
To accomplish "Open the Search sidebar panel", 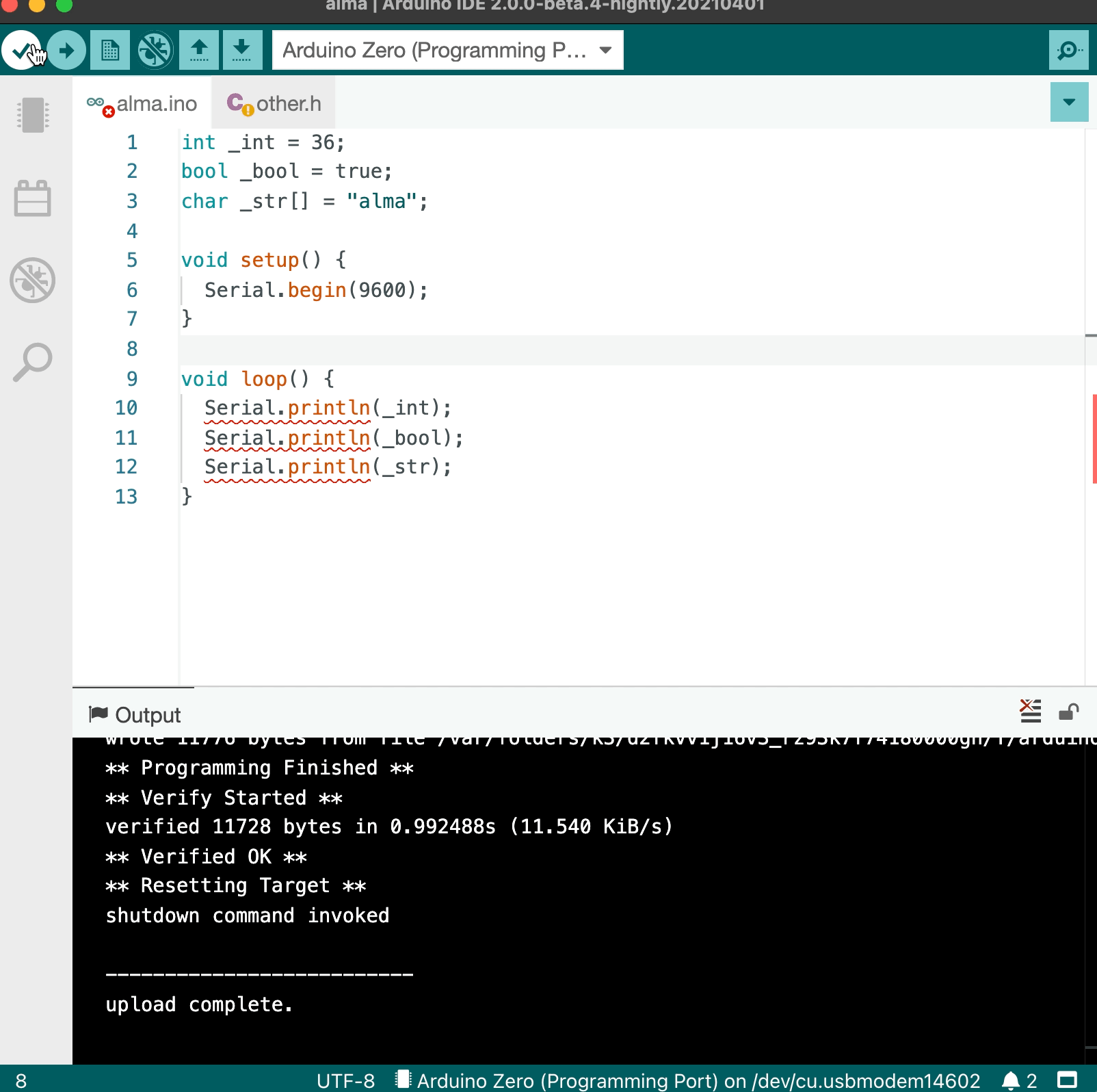I will click(32, 362).
